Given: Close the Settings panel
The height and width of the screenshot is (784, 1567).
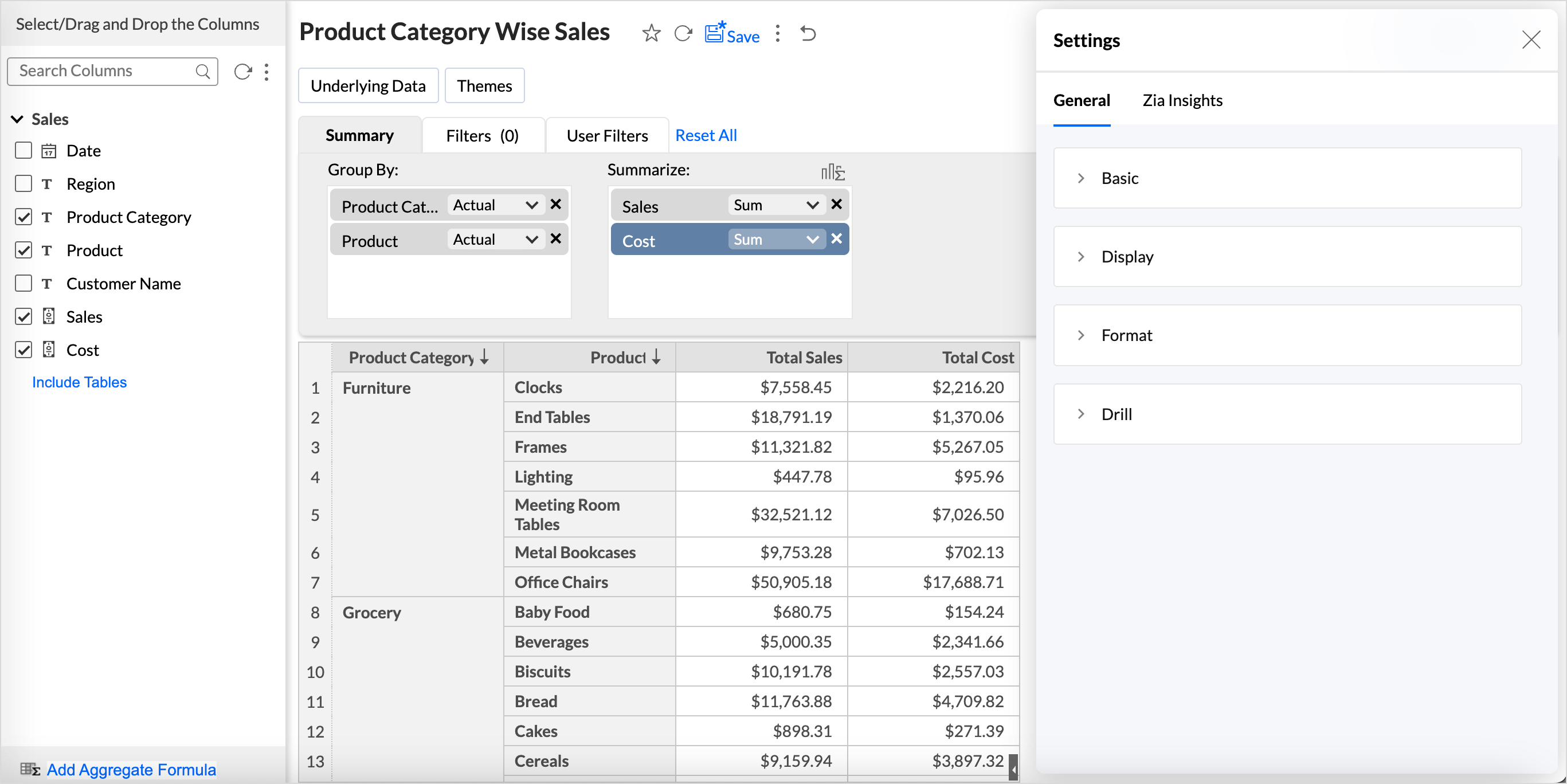Looking at the screenshot, I should [x=1530, y=40].
